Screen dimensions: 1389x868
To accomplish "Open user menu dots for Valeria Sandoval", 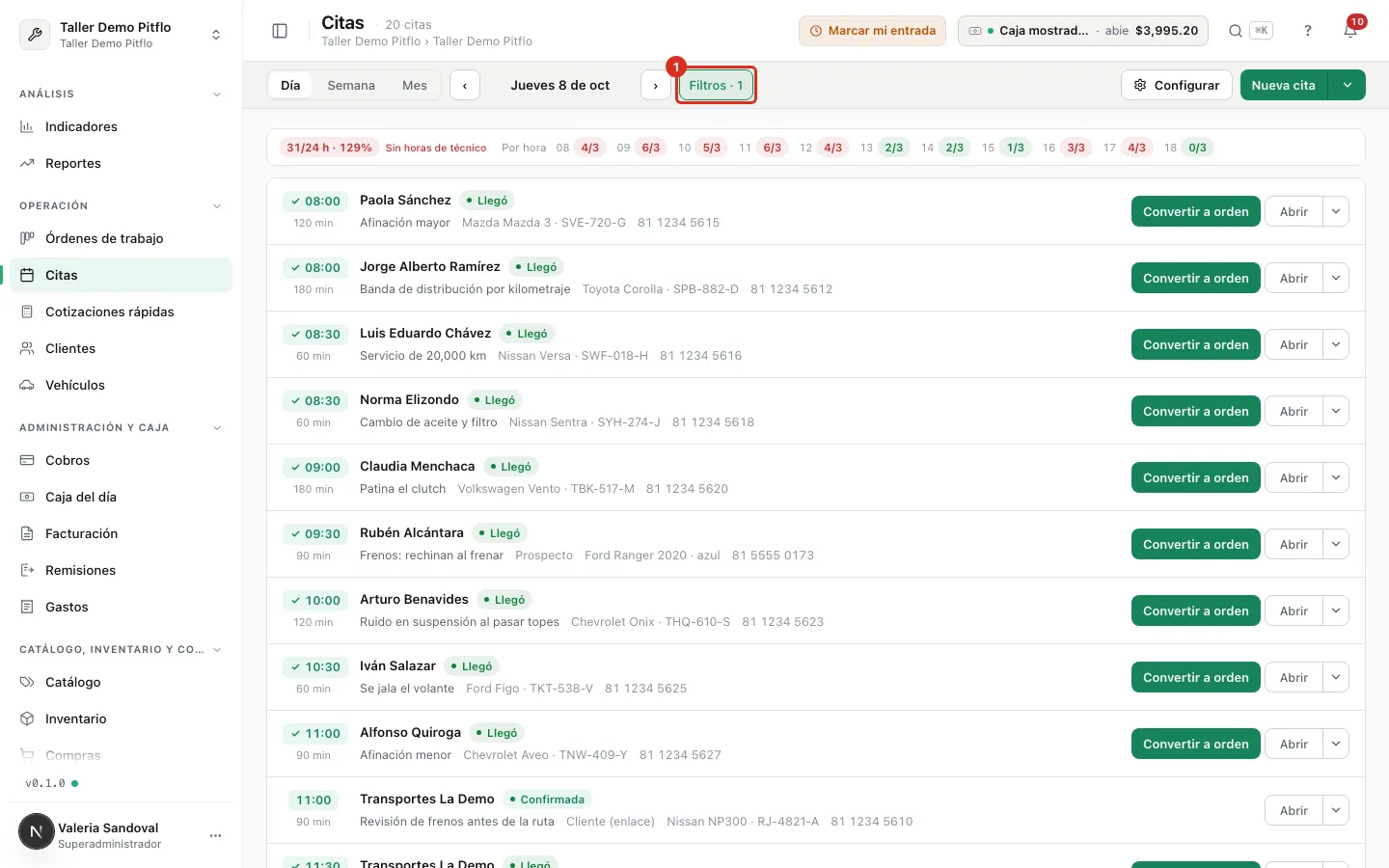I will click(x=216, y=835).
